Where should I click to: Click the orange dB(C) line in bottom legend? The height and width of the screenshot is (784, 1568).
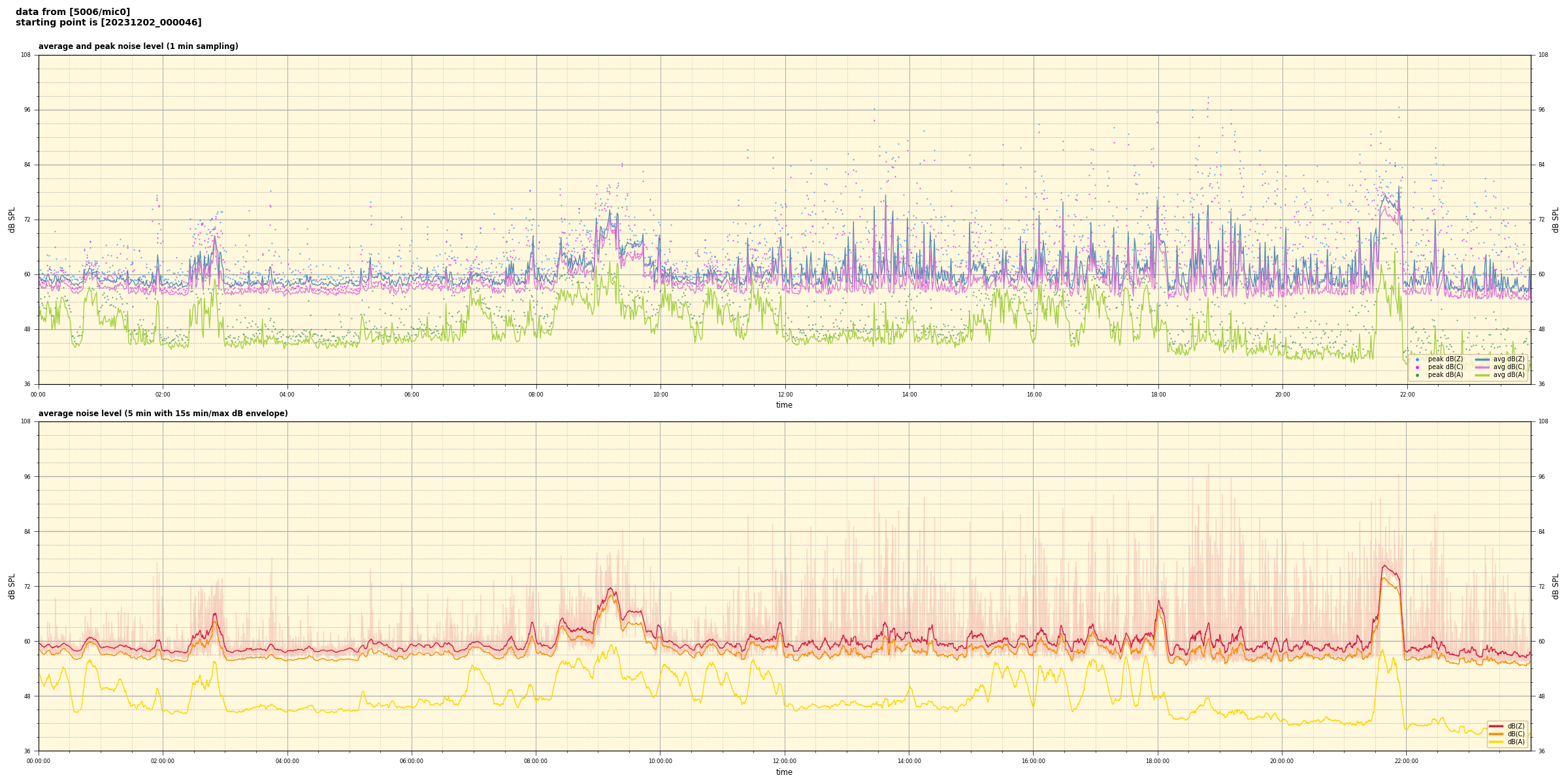tap(1497, 734)
